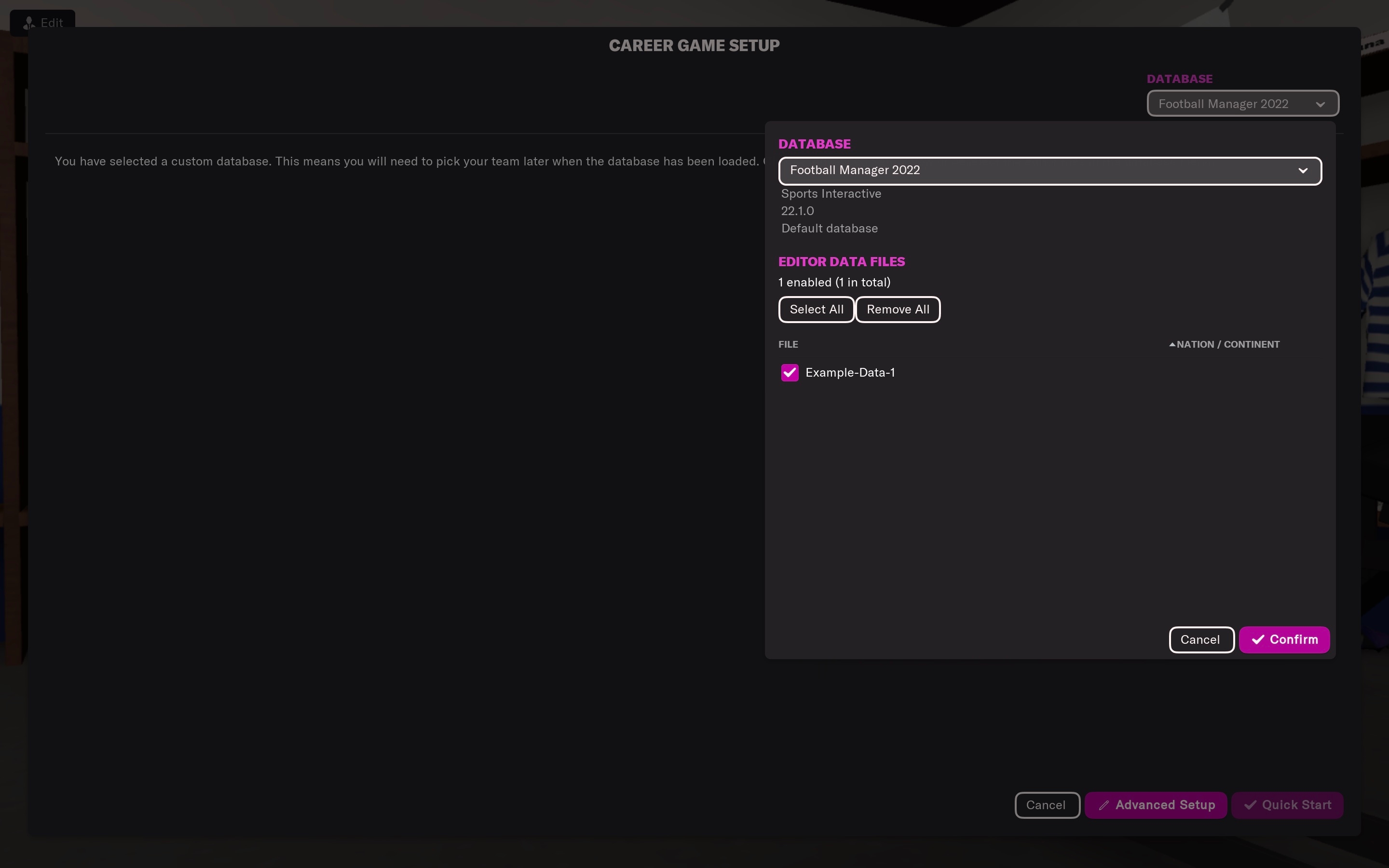Image resolution: width=1389 pixels, height=868 pixels.
Task: Select the Career Game Setup menu context
Action: [694, 45]
